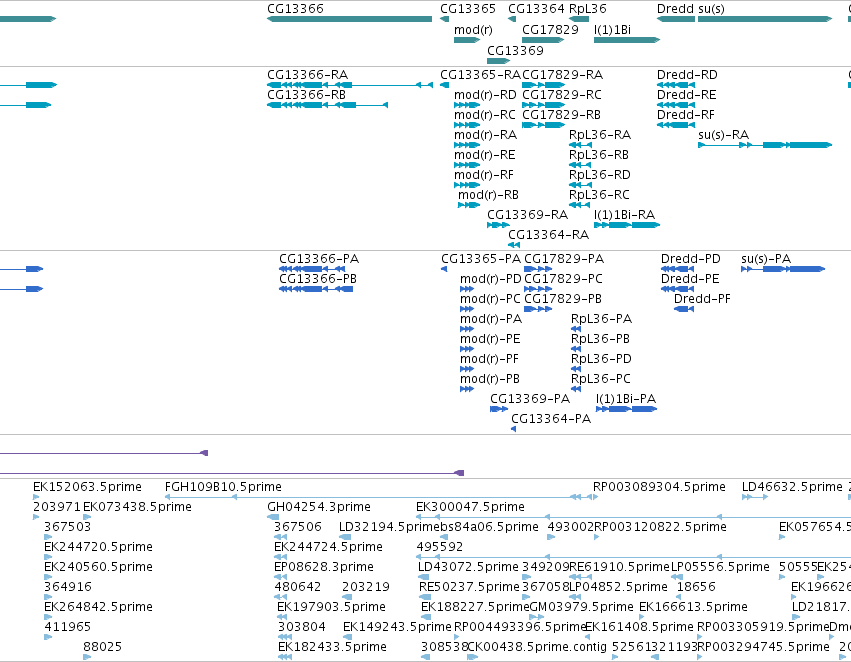Screen dimensions: 851x662
Task: Select the GM03979.5prime EST label
Action: point(581,607)
